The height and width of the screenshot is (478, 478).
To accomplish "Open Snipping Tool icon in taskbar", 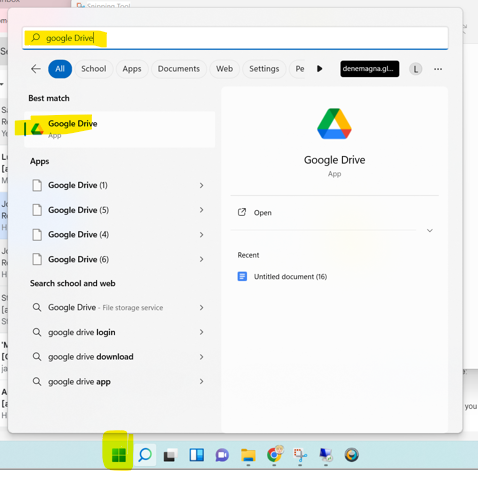I will [300, 455].
